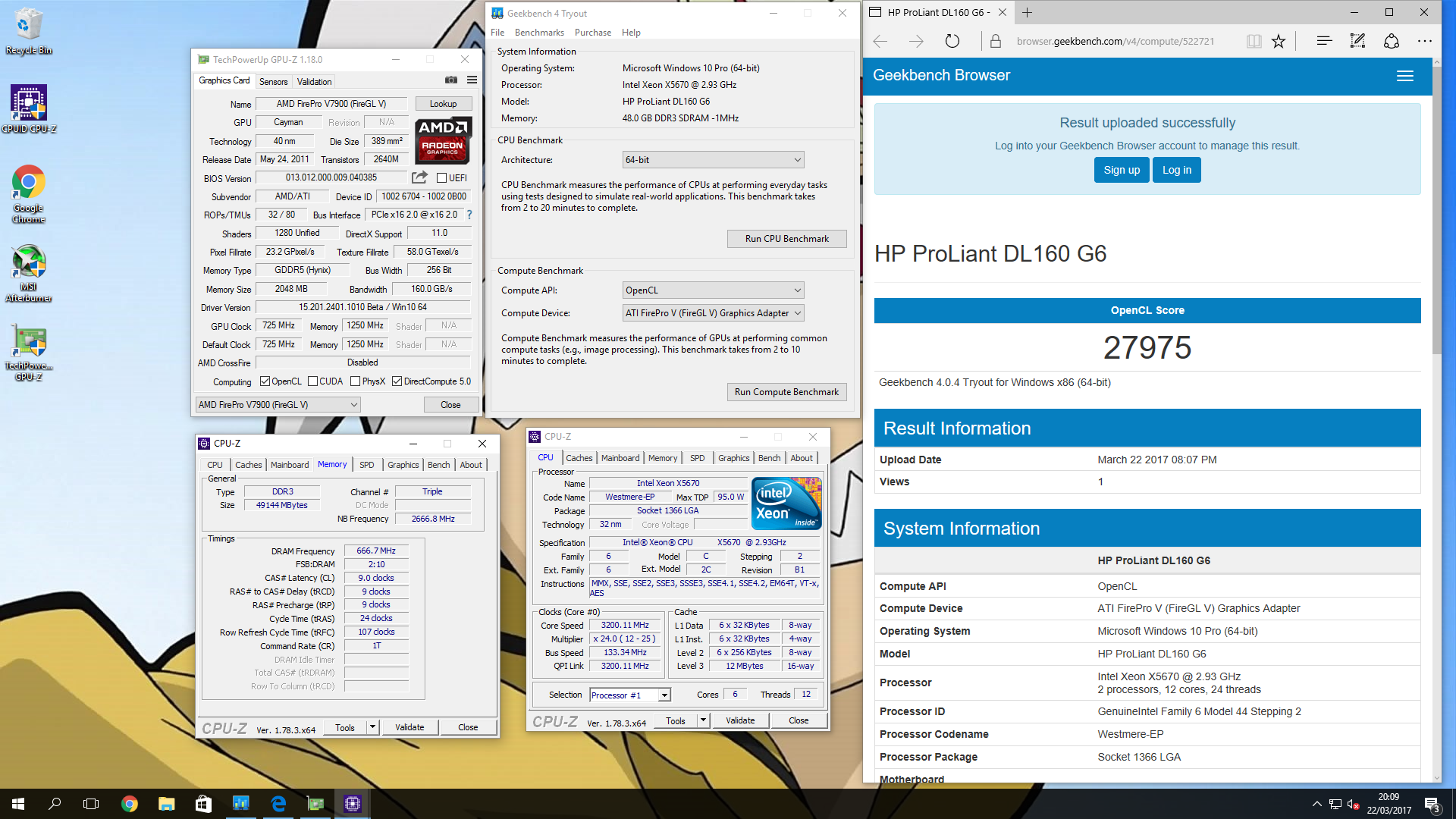Open Windows Store from the taskbar
The image size is (1456, 819).
(203, 804)
